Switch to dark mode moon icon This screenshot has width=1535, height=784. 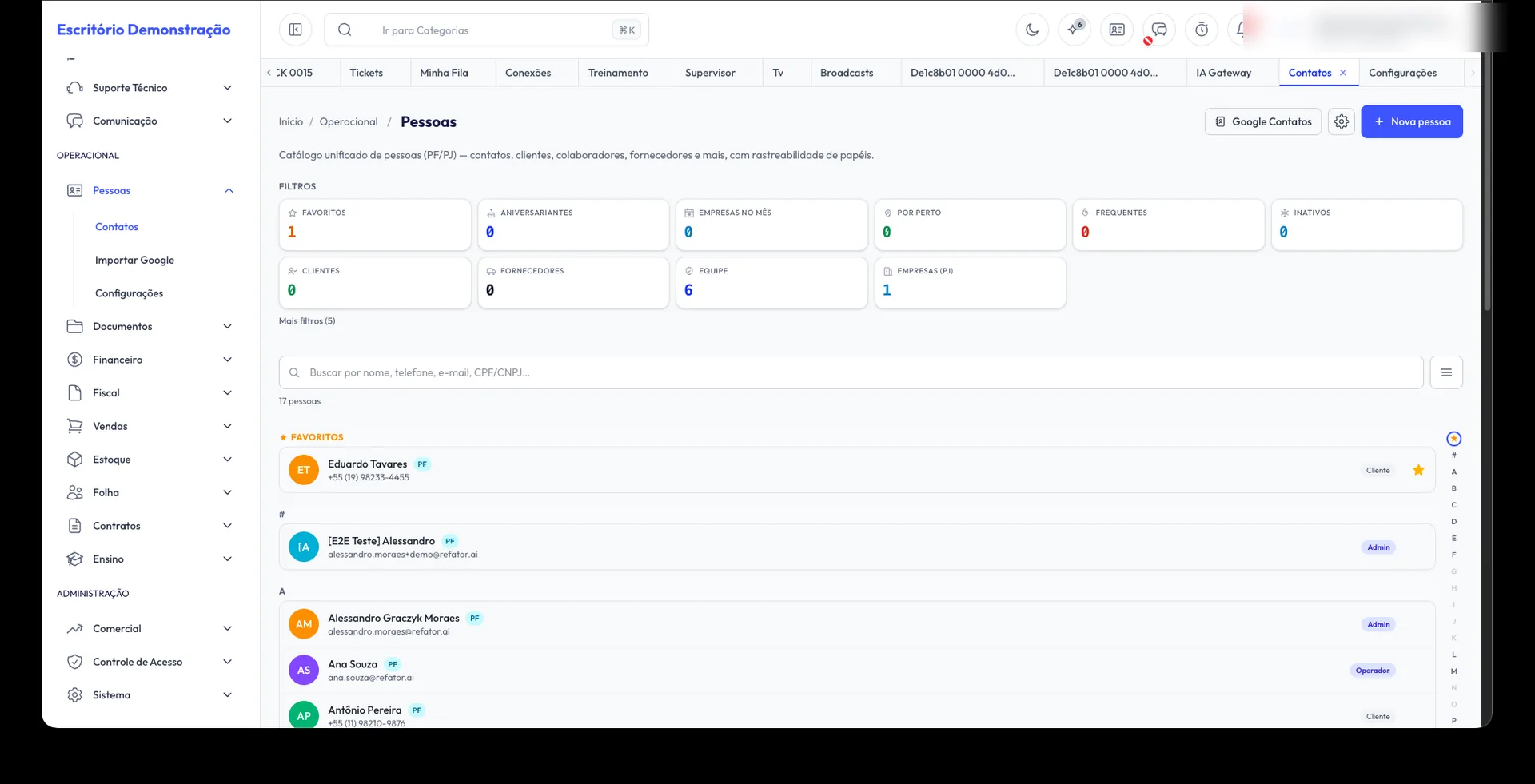pos(1032,30)
